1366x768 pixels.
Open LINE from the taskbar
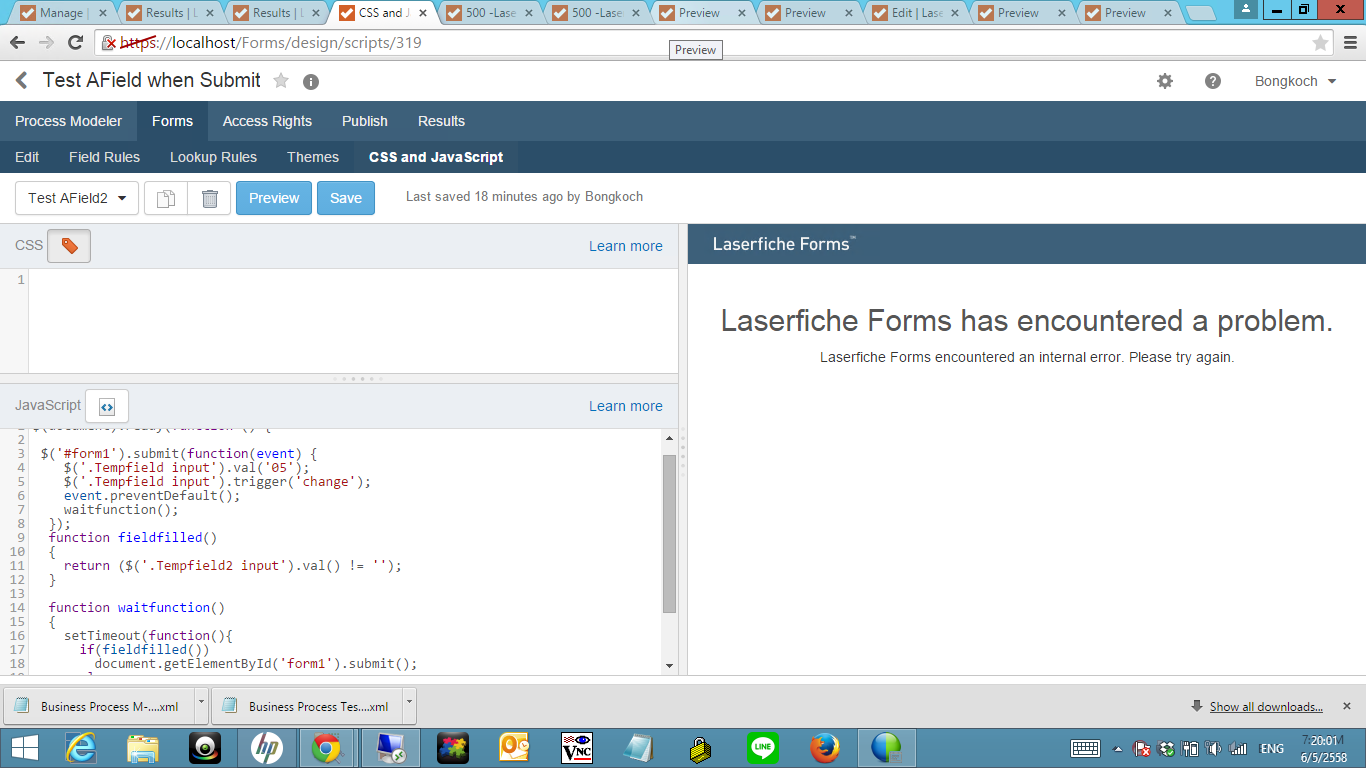coord(763,748)
